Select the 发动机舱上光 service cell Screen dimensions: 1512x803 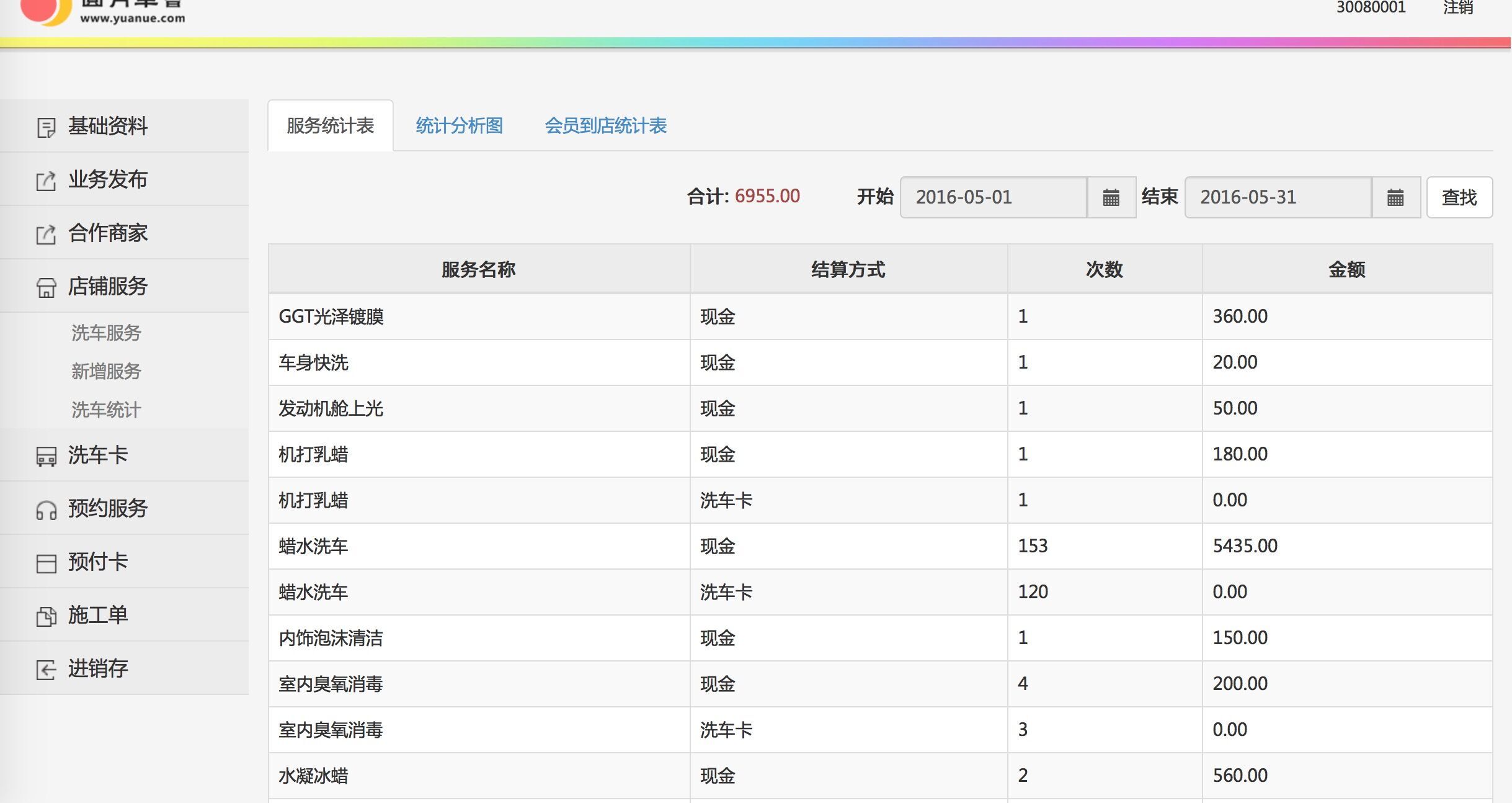(x=479, y=408)
